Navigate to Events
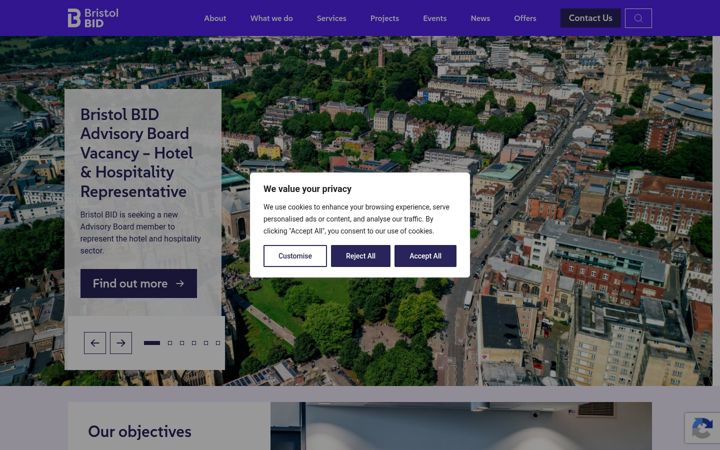The height and width of the screenshot is (450, 720). tap(435, 18)
